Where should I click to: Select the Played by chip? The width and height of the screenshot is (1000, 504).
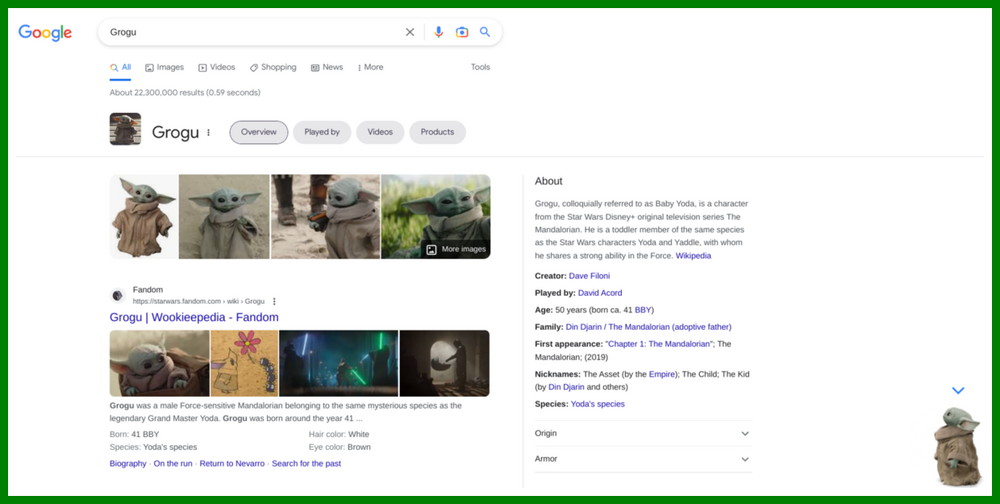322,132
